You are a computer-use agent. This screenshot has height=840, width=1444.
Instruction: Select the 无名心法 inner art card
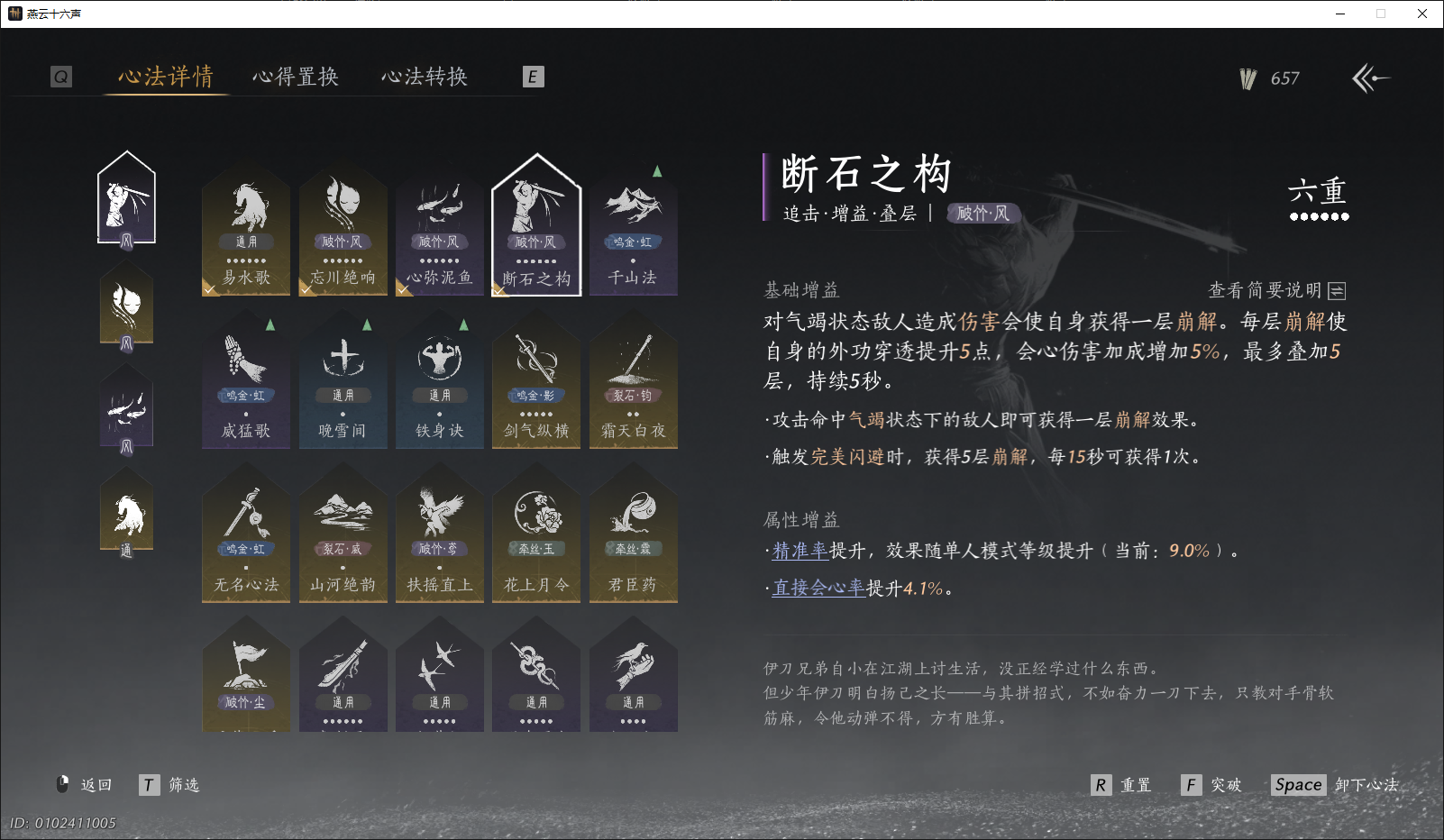(246, 534)
